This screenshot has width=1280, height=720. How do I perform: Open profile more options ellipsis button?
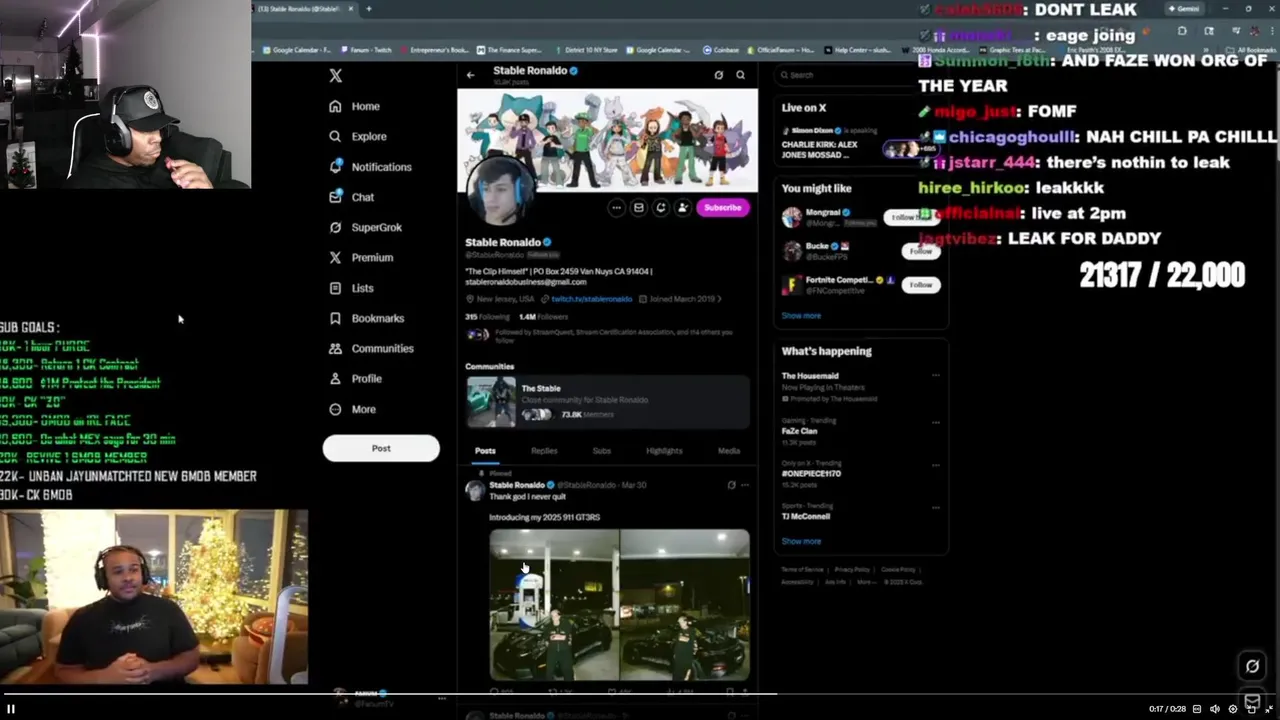click(616, 207)
